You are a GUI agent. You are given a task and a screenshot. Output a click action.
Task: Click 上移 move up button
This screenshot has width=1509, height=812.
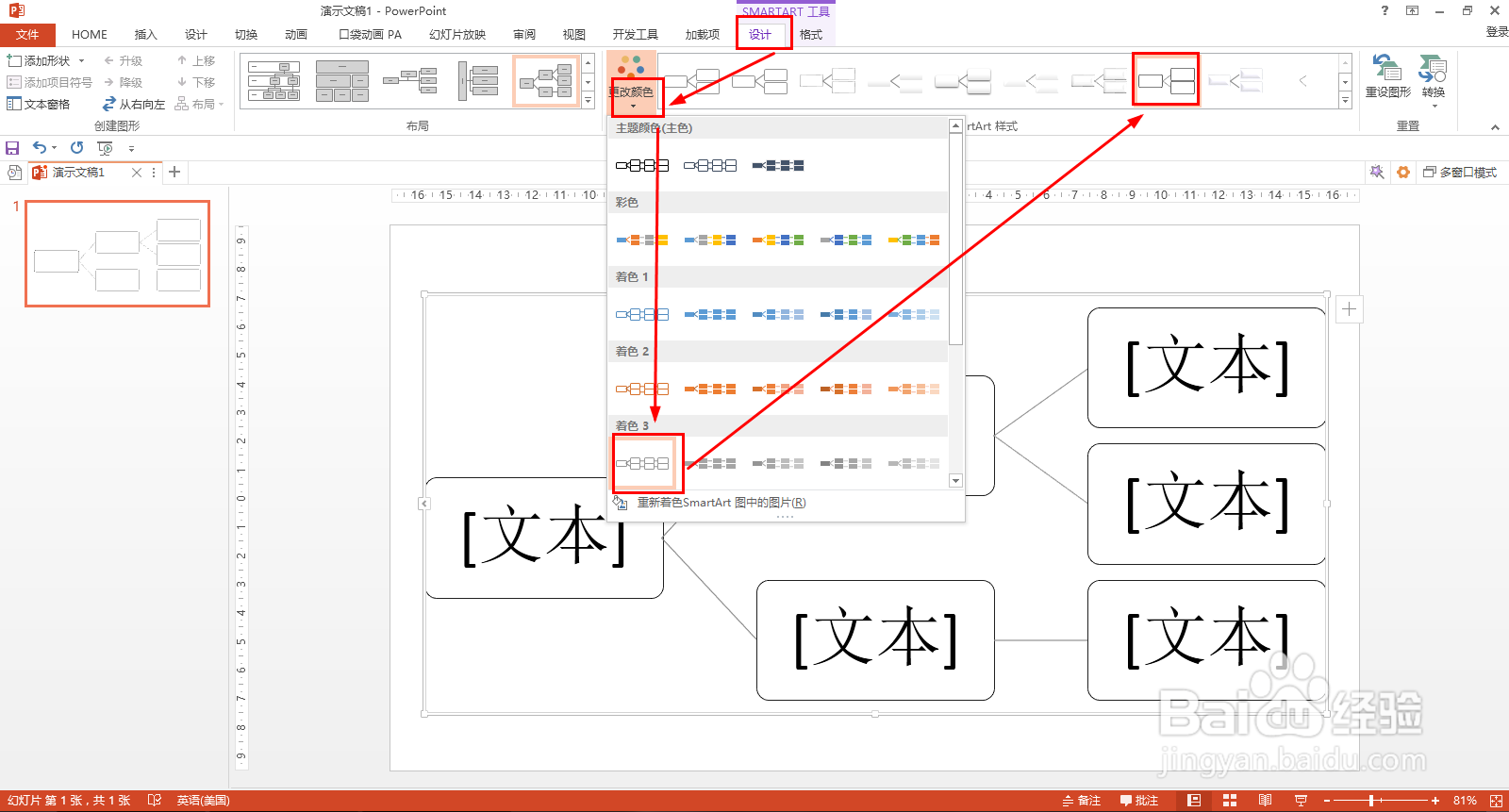(x=196, y=60)
